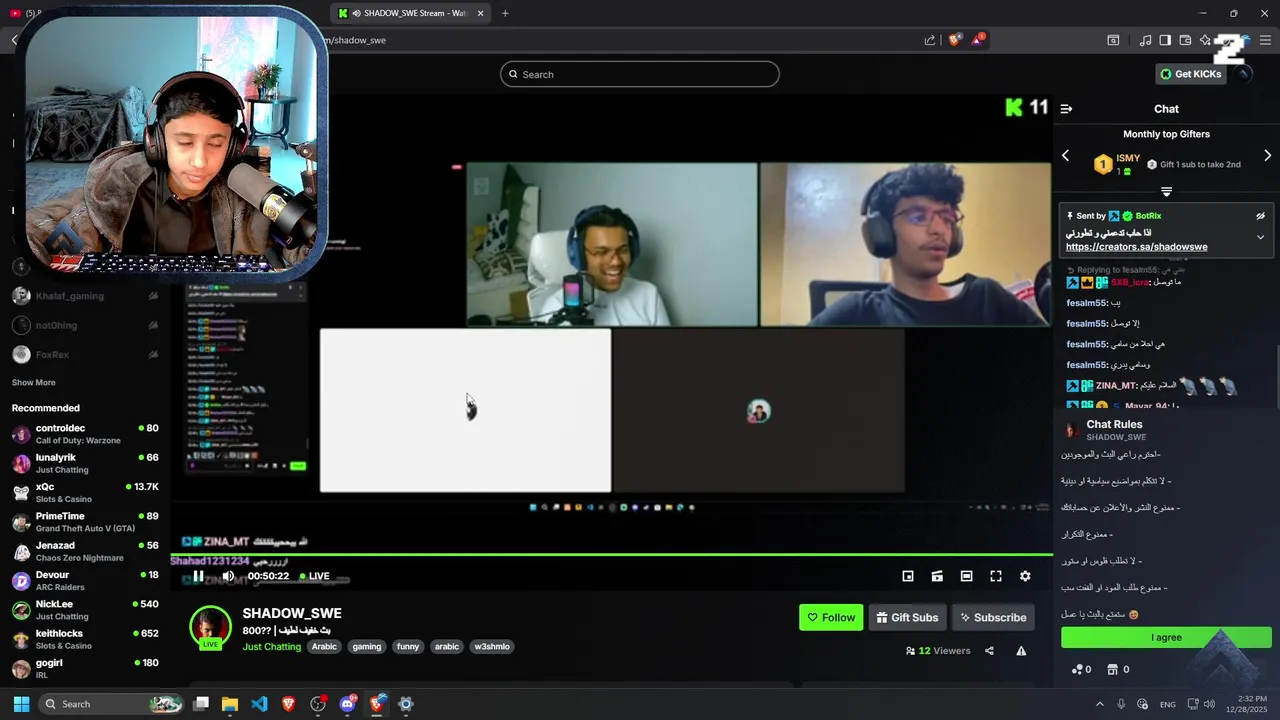Click share page icon in address bar
Image resolution: width=1280 pixels, height=720 pixels.
(x=930, y=40)
